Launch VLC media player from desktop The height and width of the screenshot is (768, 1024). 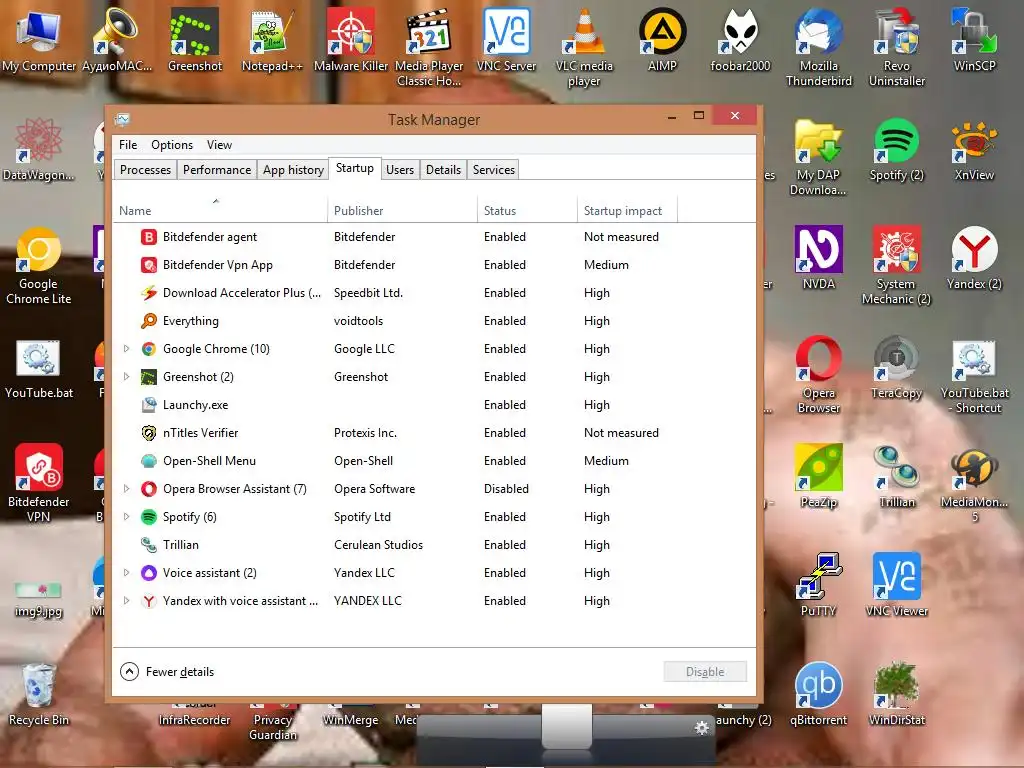[x=584, y=47]
